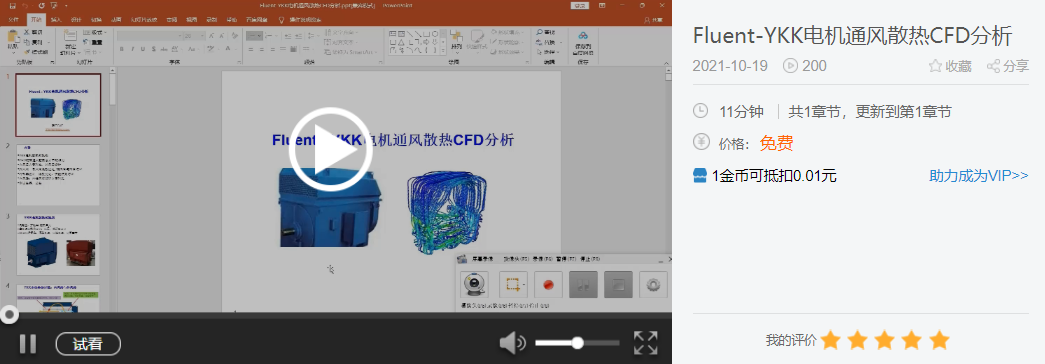Click the blue shop icon before 1金币
The width and height of the screenshot is (1045, 364).
[x=700, y=176]
